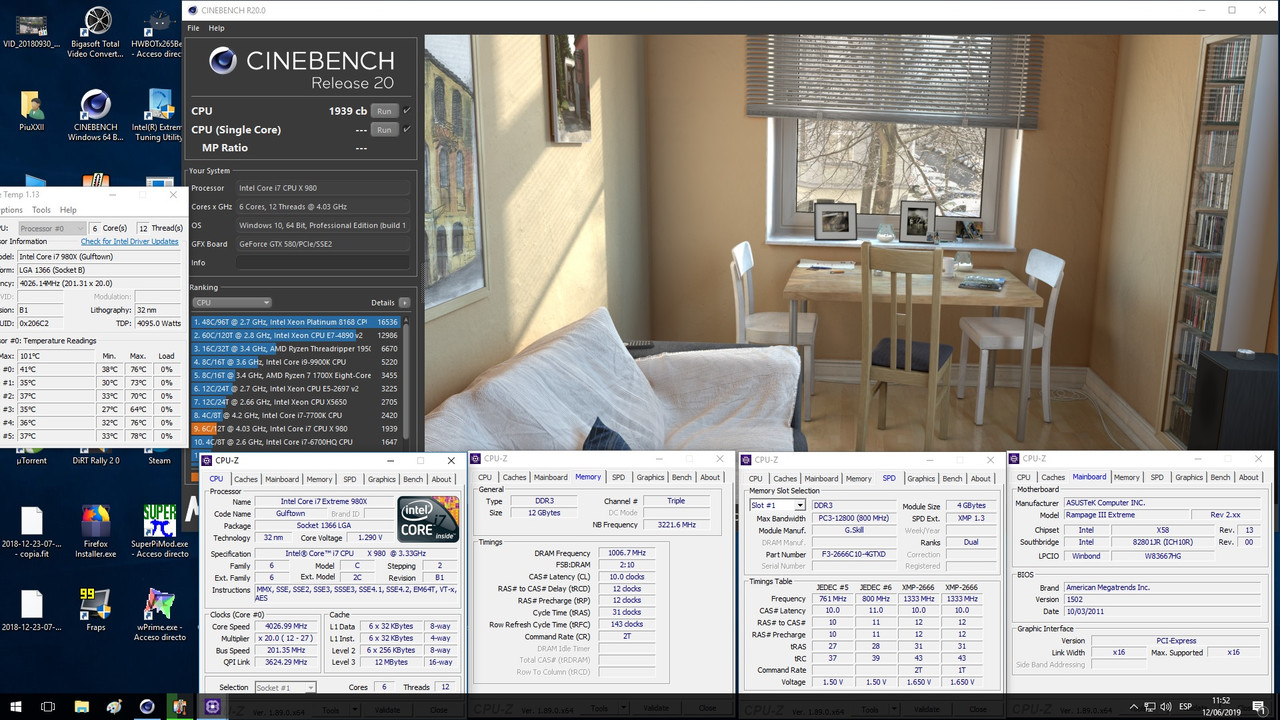
Task: Toggle the CPU (Single Core) test checkbox
Action: coord(406,129)
